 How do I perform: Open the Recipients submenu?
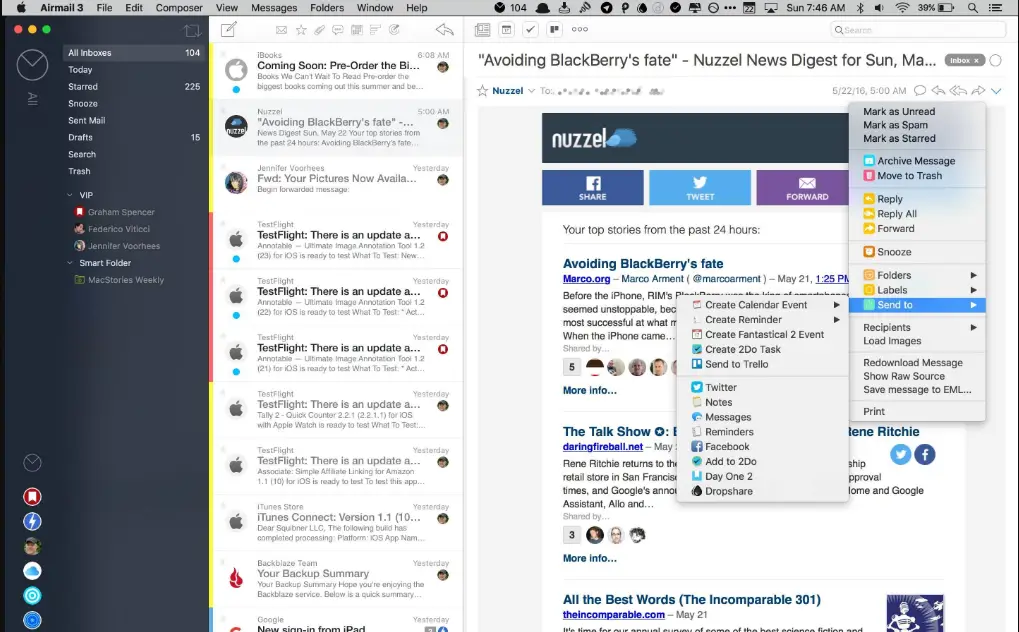[917, 327]
